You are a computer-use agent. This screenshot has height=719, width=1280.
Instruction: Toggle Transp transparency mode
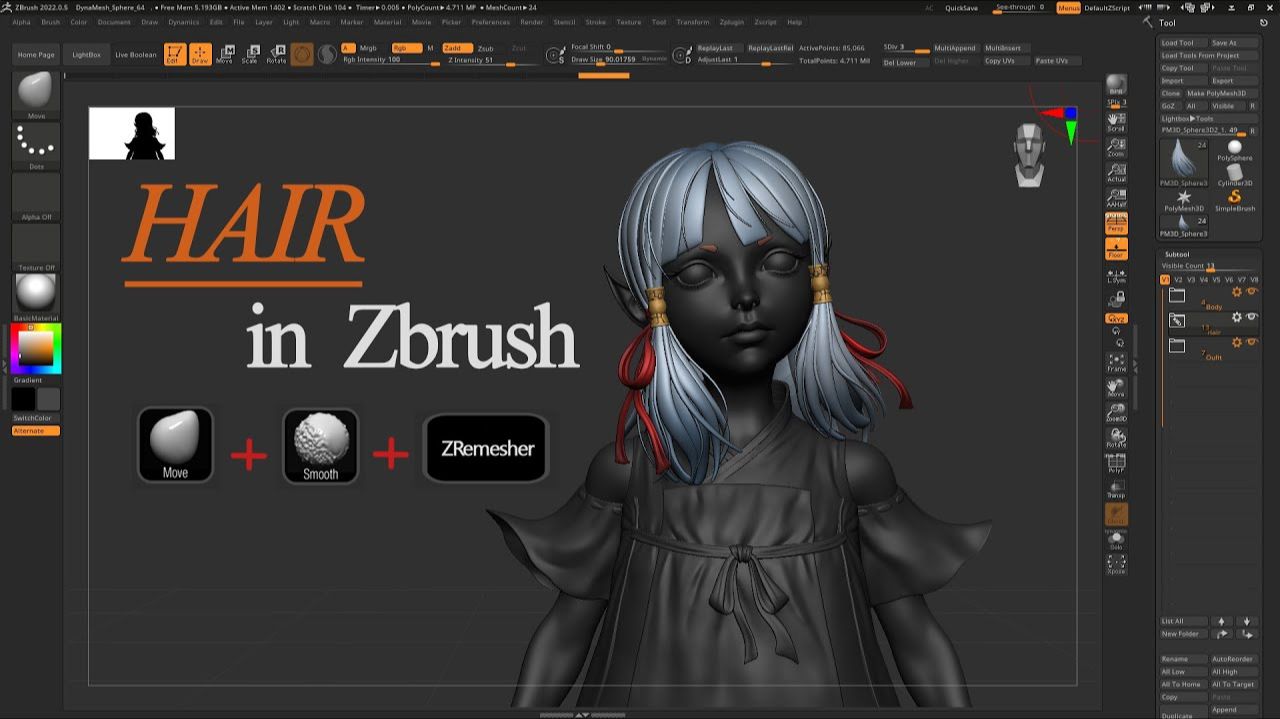point(1116,488)
